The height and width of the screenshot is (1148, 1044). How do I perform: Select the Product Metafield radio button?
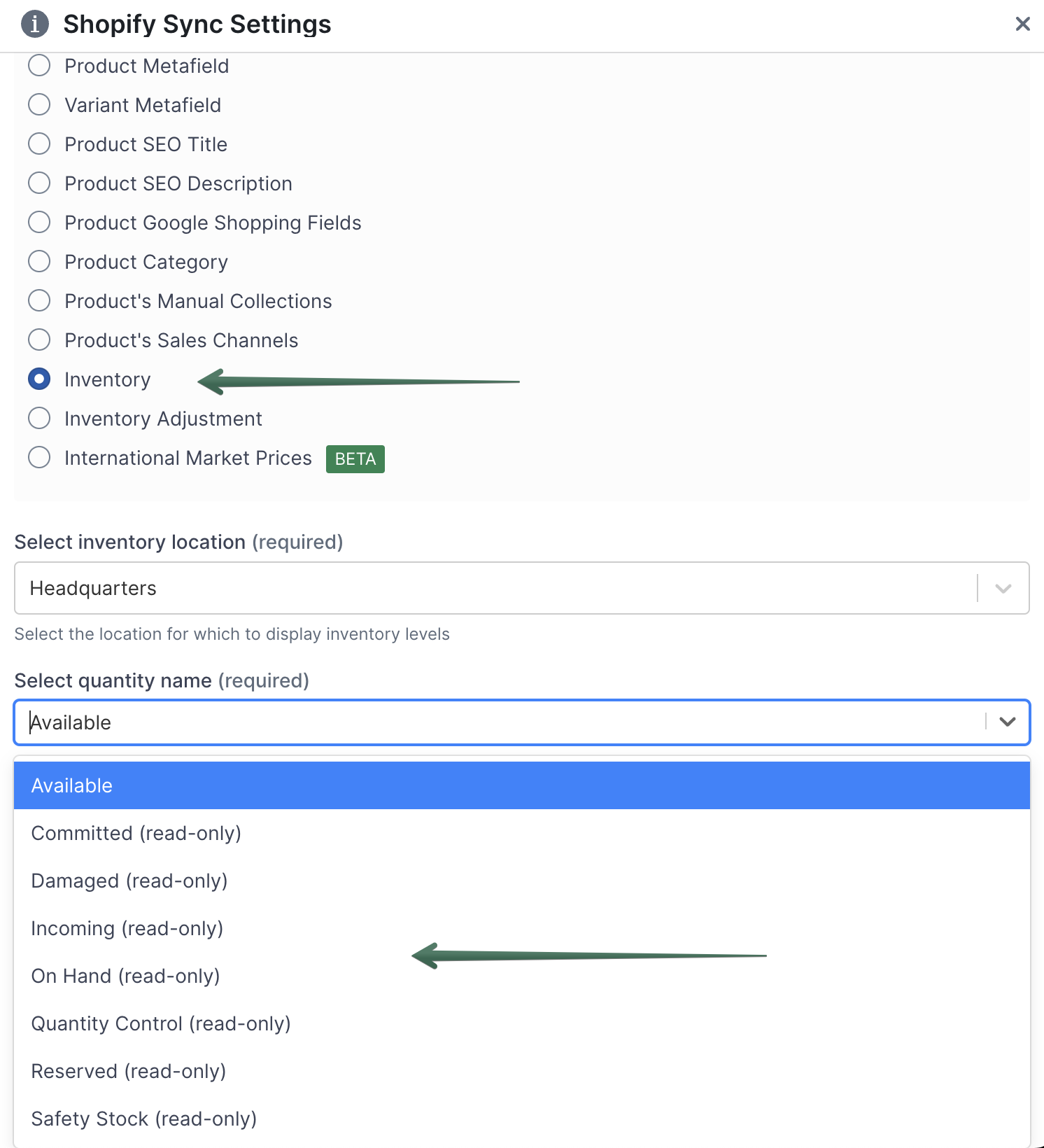tap(39, 65)
